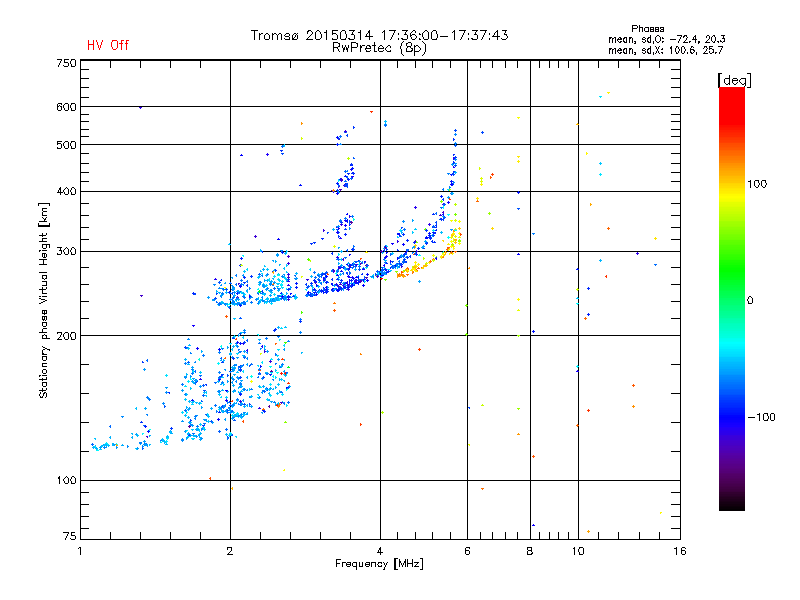The height and width of the screenshot is (600, 800).
Task: Click the Tromsø date-time plot title
Action: tap(379, 35)
